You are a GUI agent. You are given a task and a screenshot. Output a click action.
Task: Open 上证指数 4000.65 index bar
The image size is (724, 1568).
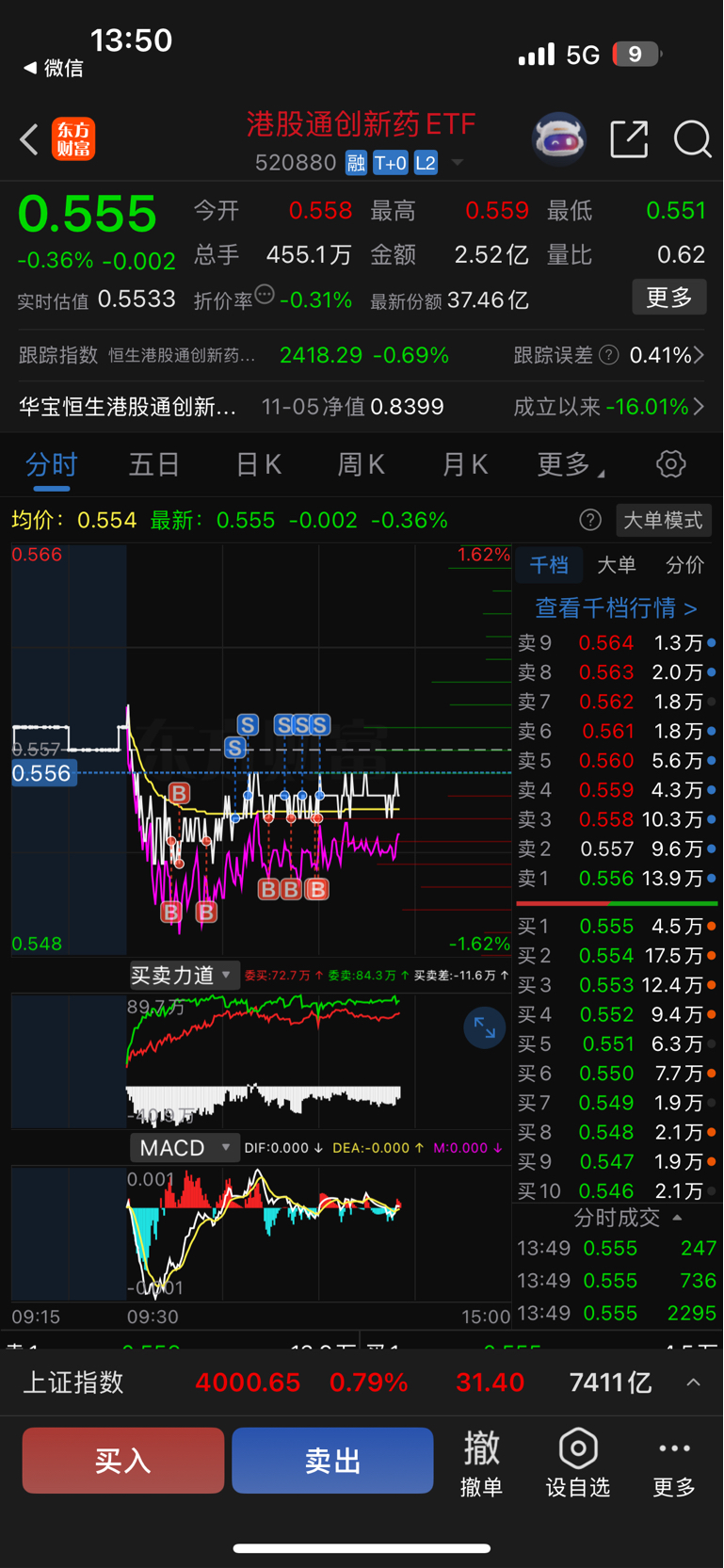[x=362, y=1382]
